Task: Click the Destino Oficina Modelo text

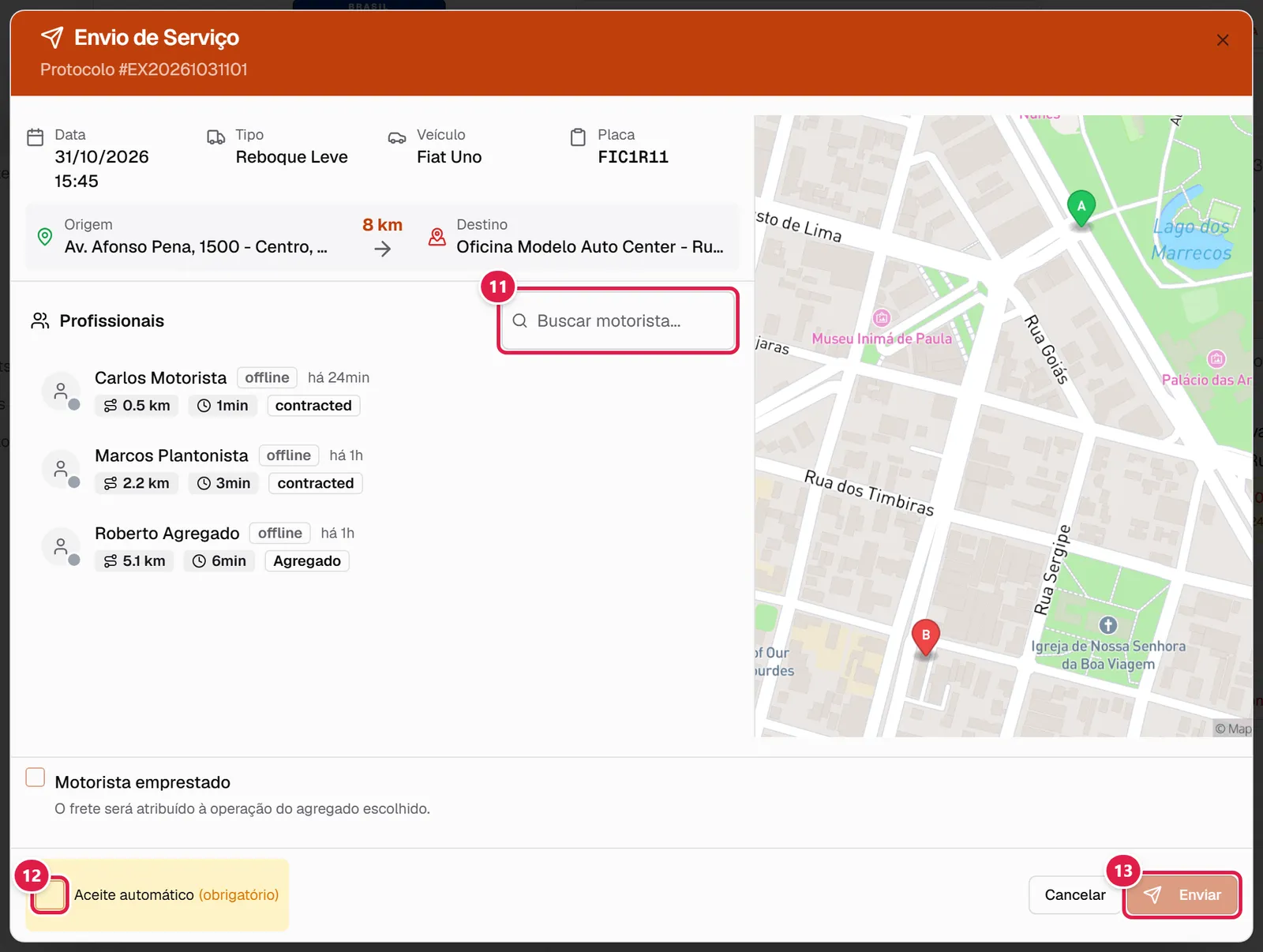Action: click(590, 247)
